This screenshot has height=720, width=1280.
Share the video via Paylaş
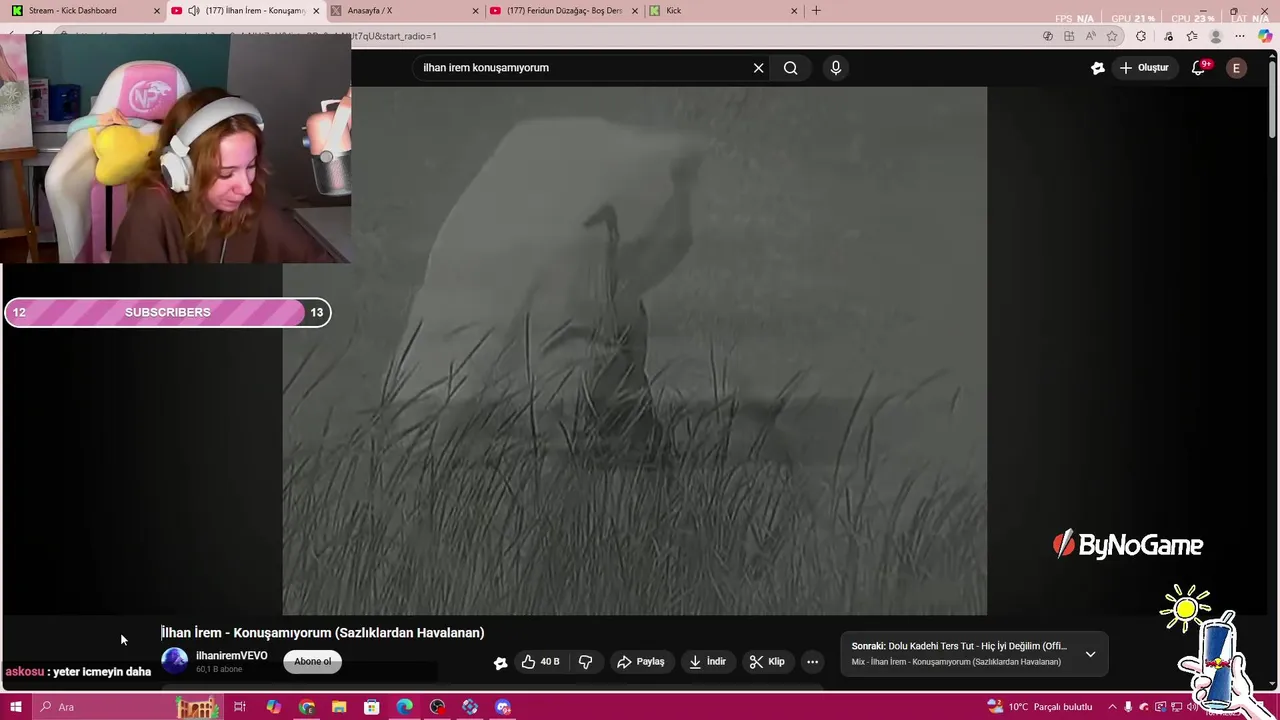click(x=641, y=662)
